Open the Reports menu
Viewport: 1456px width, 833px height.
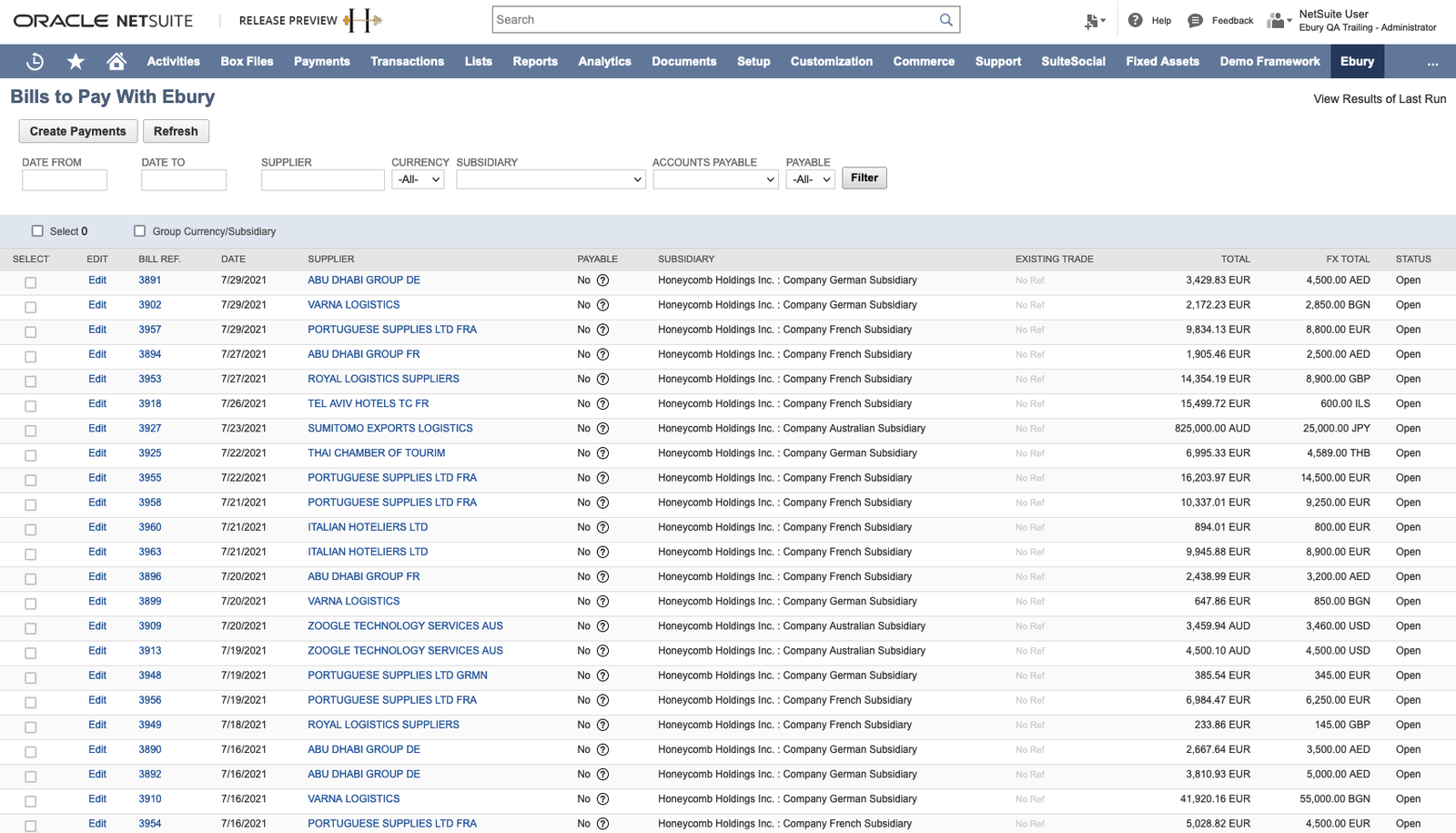coord(535,61)
